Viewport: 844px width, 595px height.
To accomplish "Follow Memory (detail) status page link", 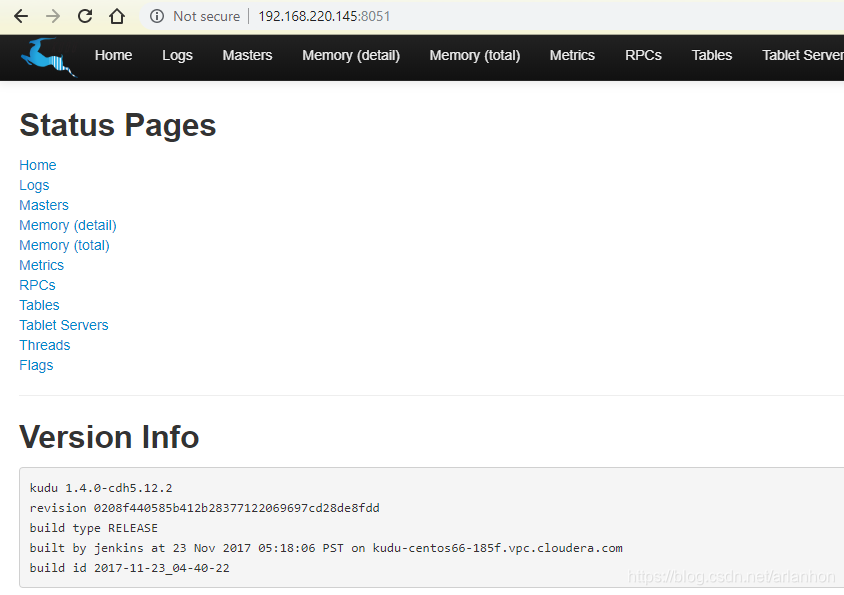I will pyautogui.click(x=68, y=225).
